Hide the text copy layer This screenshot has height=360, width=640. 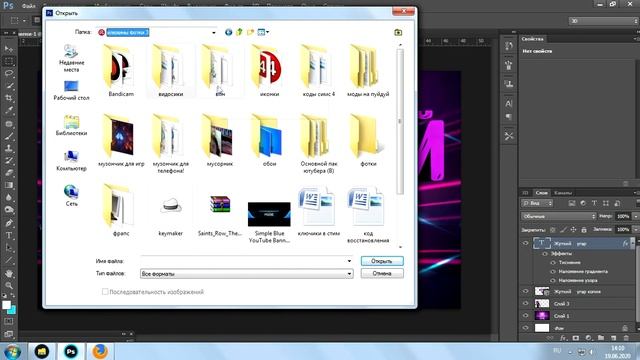pos(525,291)
